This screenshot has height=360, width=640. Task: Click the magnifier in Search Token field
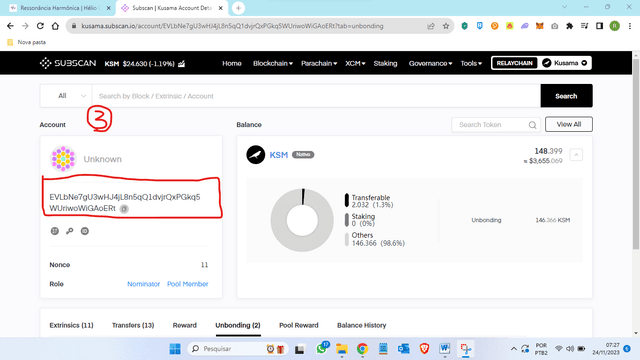(532, 125)
